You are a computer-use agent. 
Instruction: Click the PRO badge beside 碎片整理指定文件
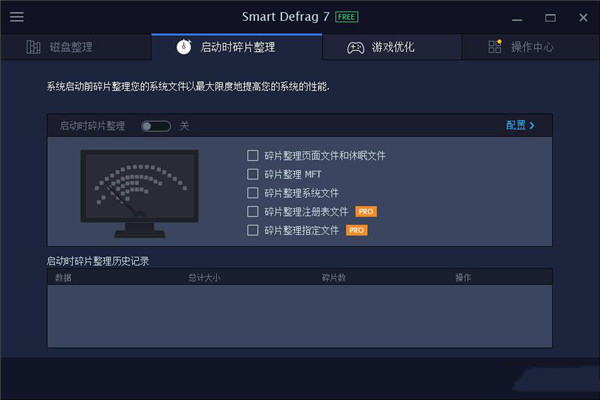(x=357, y=230)
